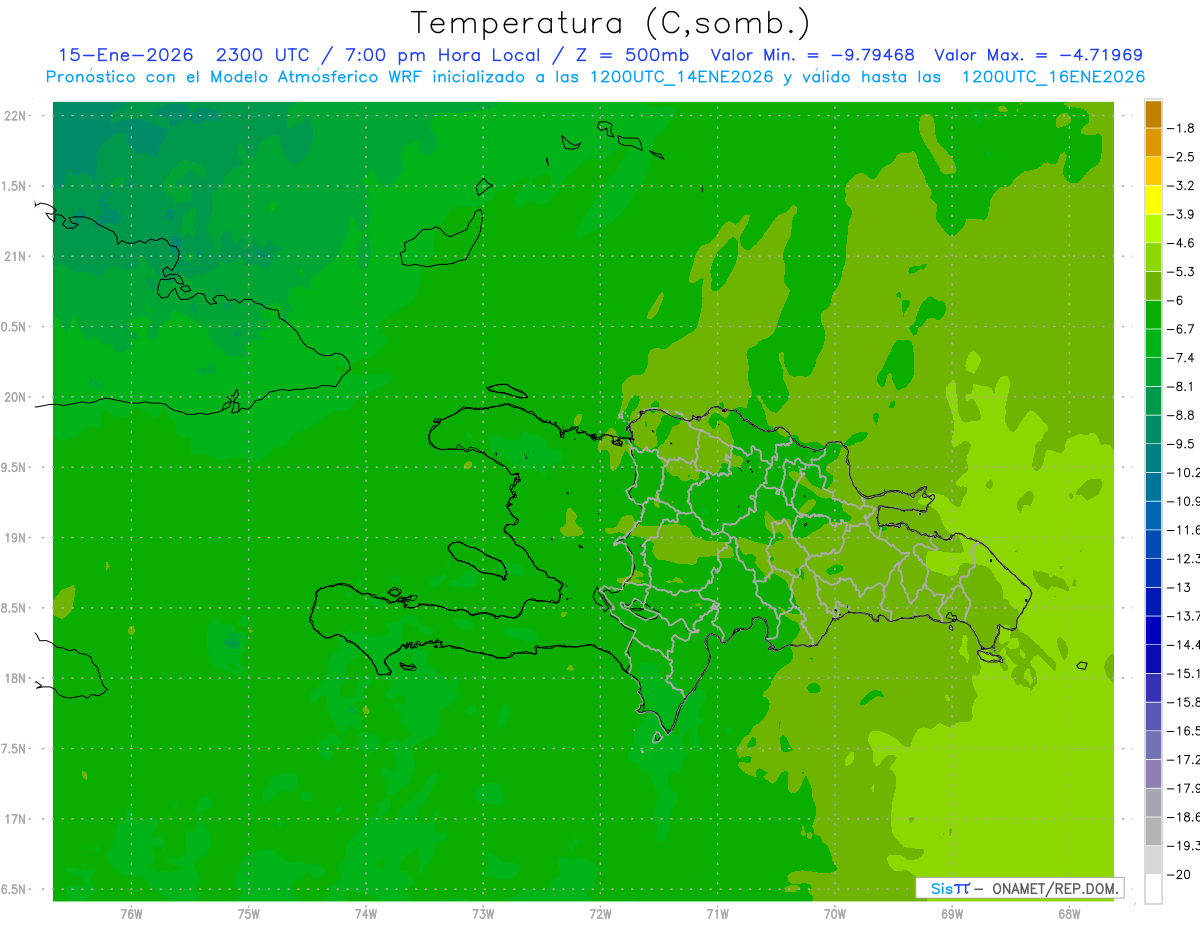Select the date text "15-Ene-2026"
This screenshot has height=927, width=1200.
(x=125, y=55)
